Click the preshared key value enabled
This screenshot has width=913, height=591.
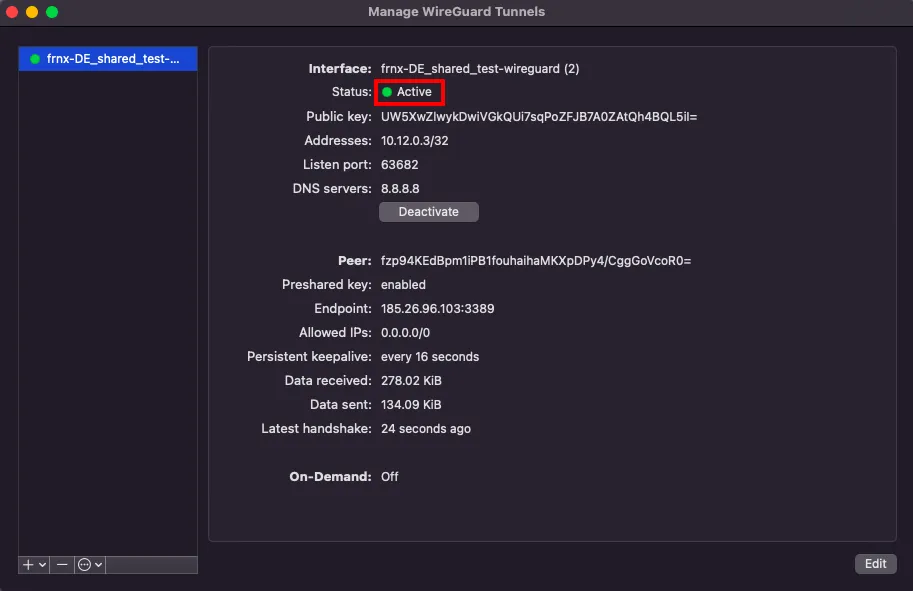[x=403, y=285]
